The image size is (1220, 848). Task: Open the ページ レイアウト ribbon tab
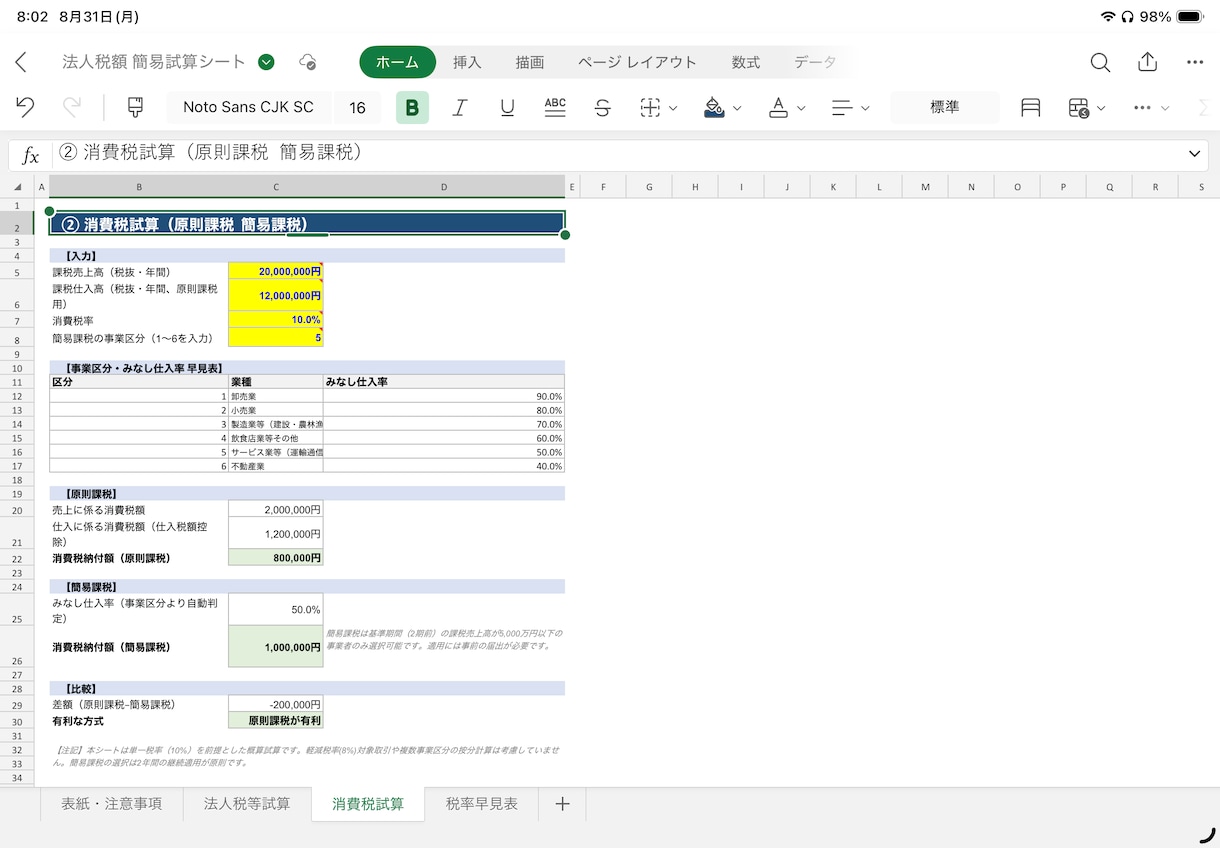pos(637,62)
